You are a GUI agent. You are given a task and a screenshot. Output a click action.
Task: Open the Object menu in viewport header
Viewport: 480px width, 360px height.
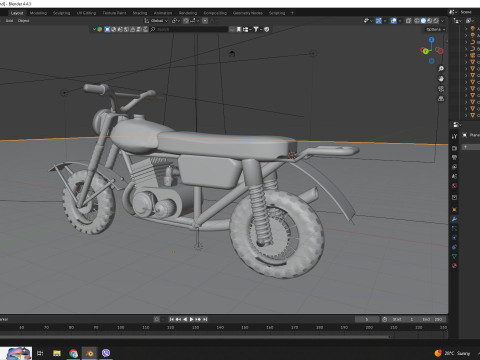coord(23,21)
